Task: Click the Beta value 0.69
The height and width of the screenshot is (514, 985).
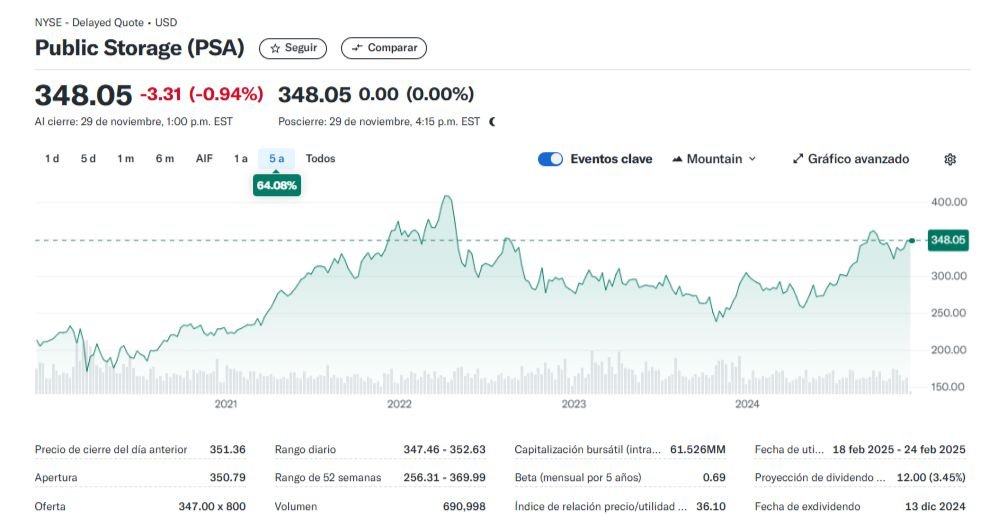Action: [x=714, y=478]
